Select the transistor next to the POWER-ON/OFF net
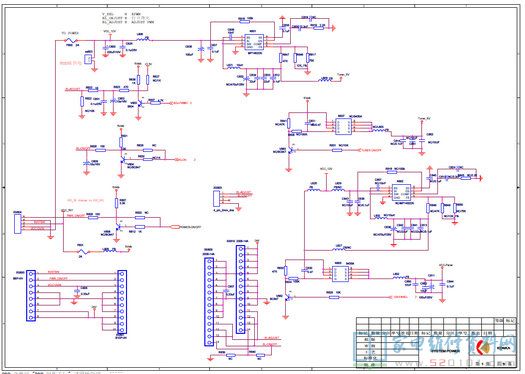This screenshot has width=525, height=374. click(x=117, y=227)
